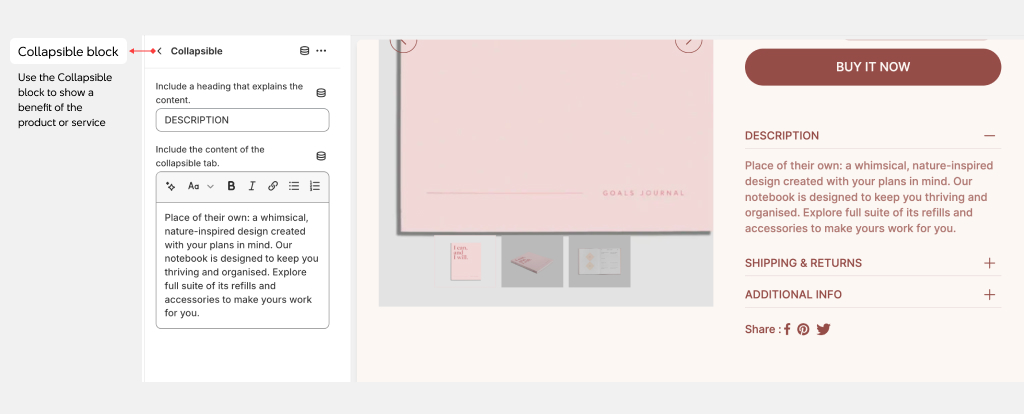Click the BUY IT NOW button

[x=872, y=67]
